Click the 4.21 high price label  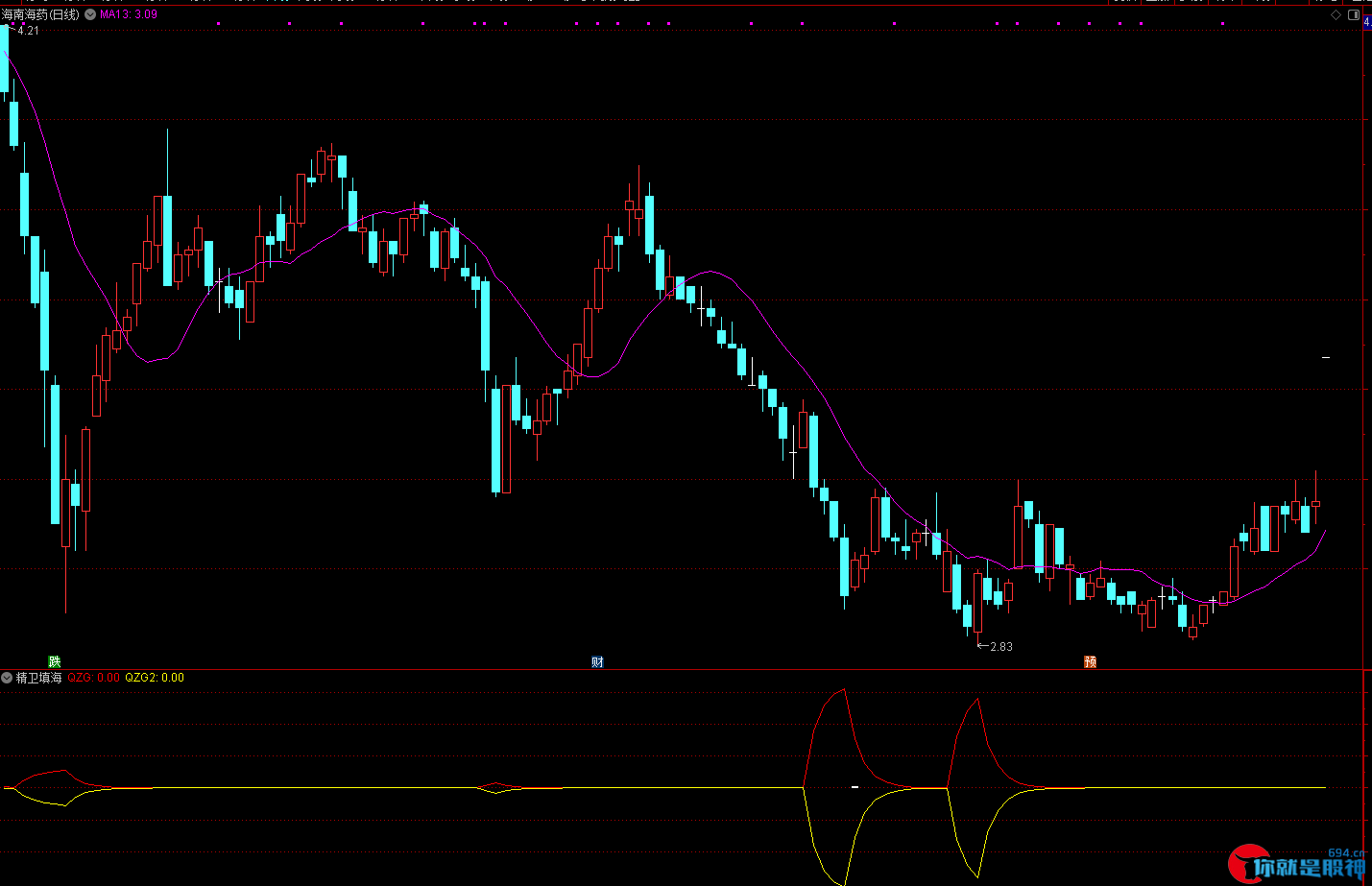pyautogui.click(x=28, y=31)
